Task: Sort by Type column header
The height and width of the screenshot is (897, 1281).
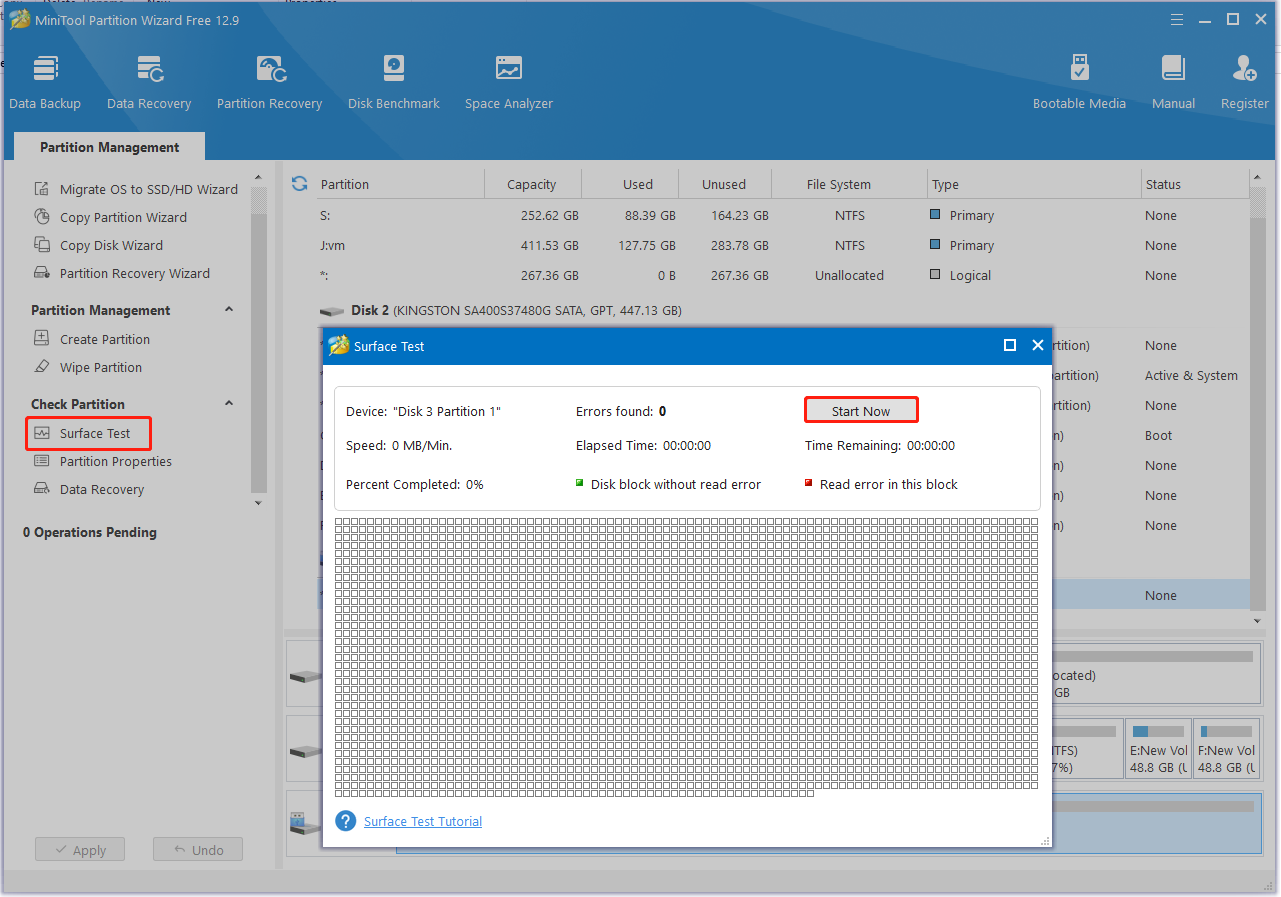Action: 945,184
